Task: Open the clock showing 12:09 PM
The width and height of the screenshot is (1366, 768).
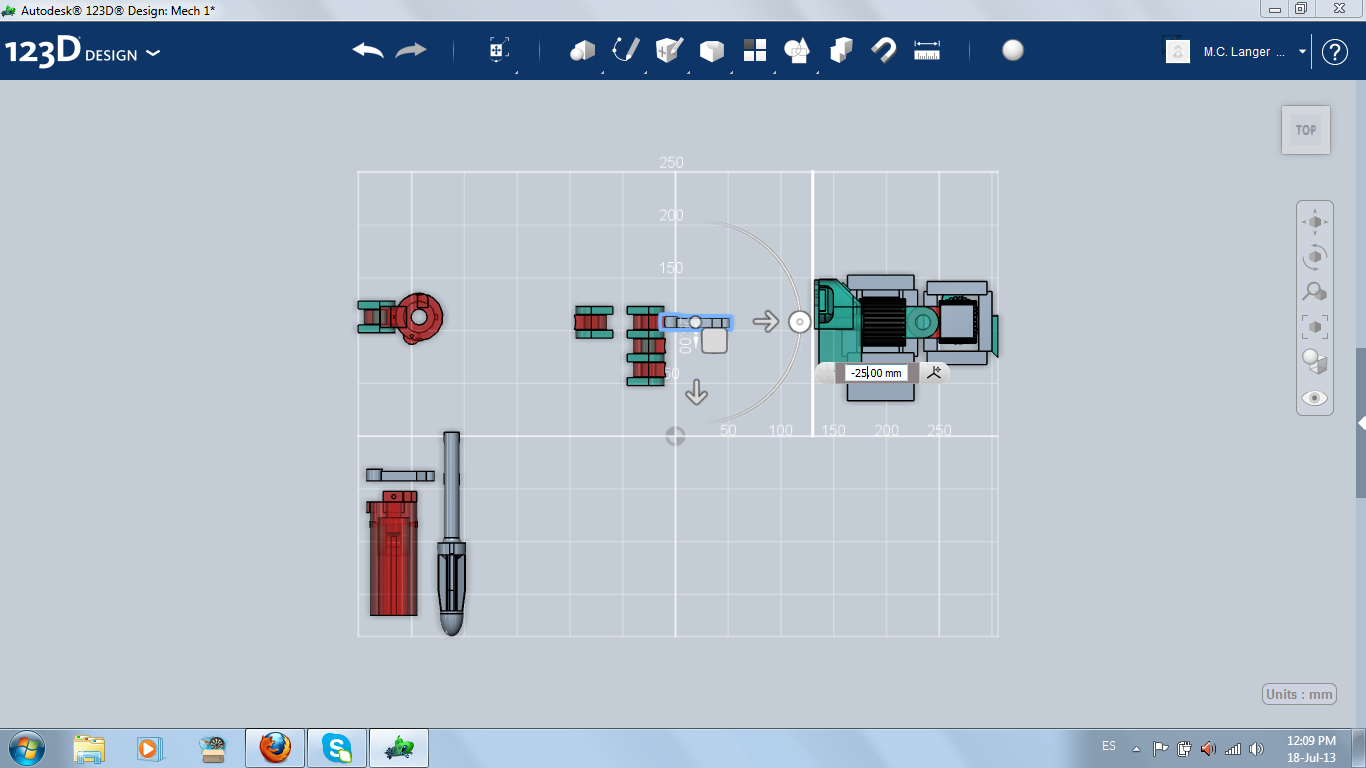Action: click(x=1311, y=748)
